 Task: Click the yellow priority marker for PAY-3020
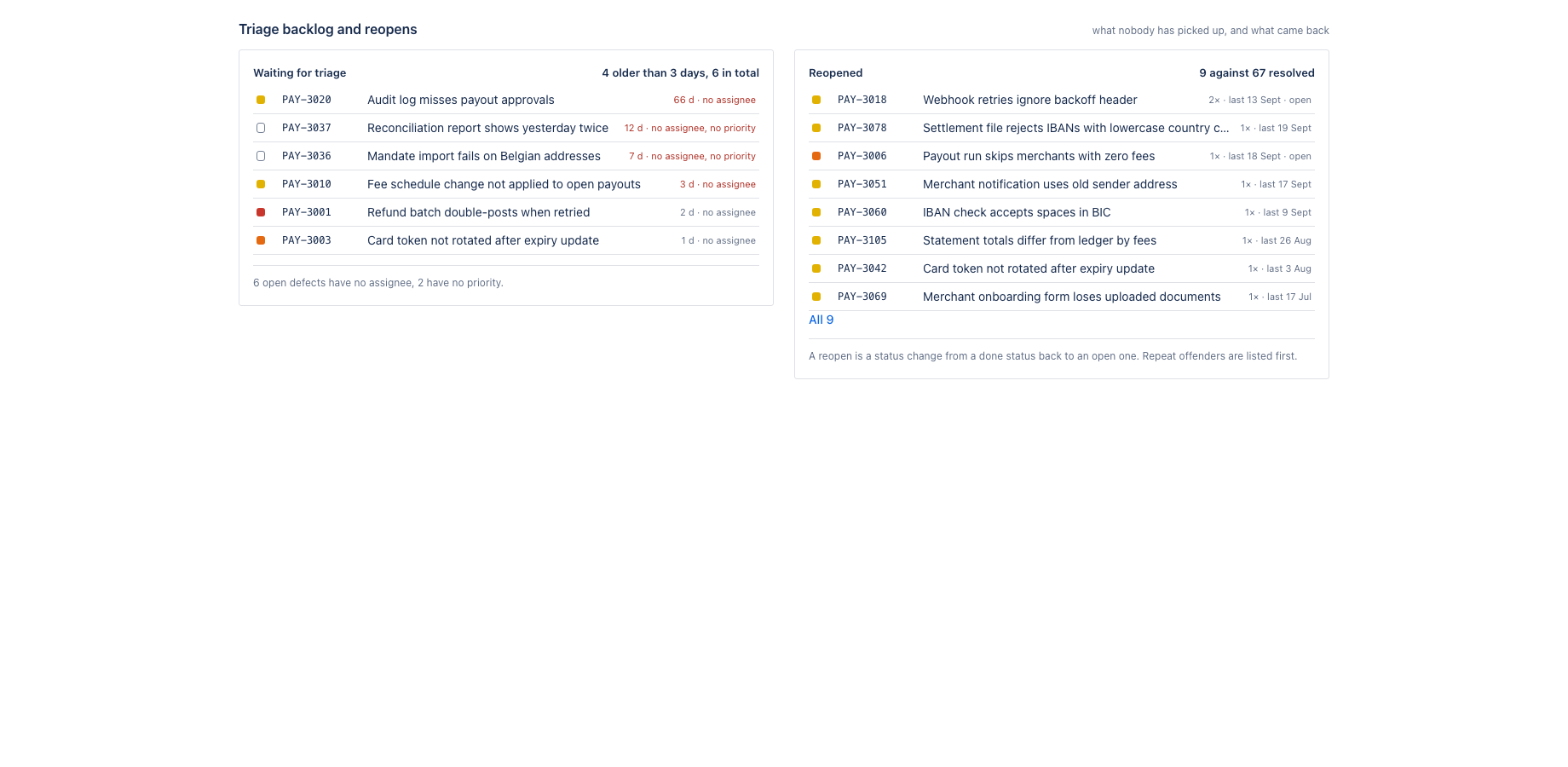pyautogui.click(x=261, y=100)
